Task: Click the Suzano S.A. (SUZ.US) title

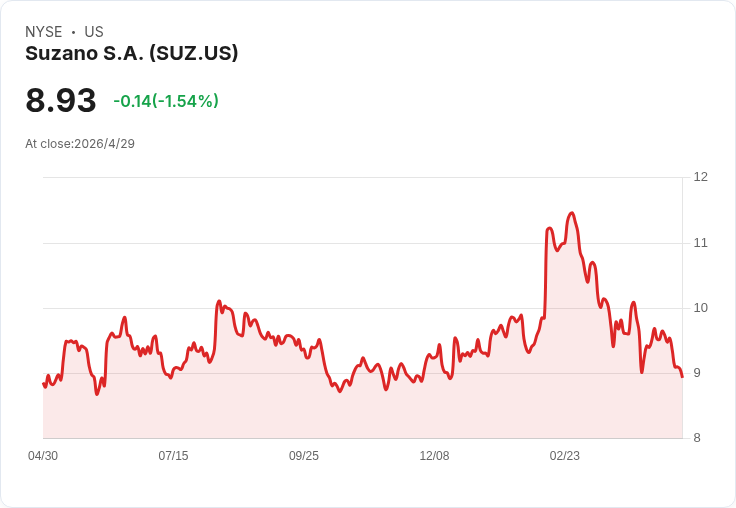Action: click(x=131, y=54)
